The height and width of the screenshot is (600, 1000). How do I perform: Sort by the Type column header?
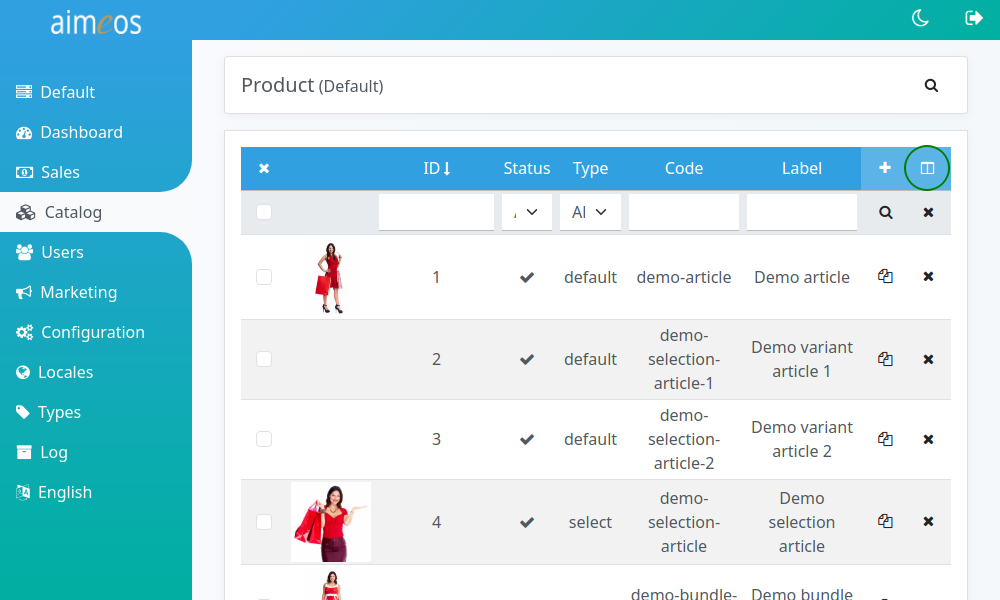pyautogui.click(x=591, y=168)
